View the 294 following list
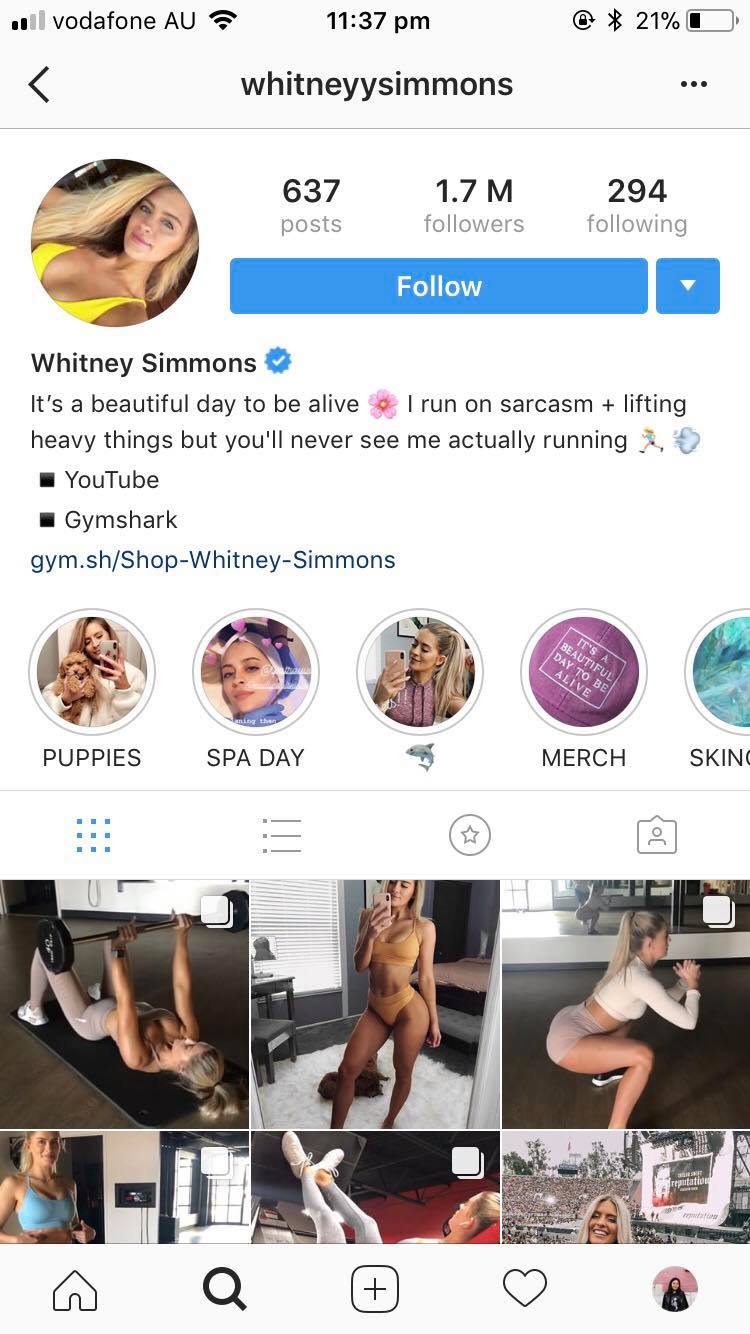This screenshot has width=750, height=1334. coord(637,206)
